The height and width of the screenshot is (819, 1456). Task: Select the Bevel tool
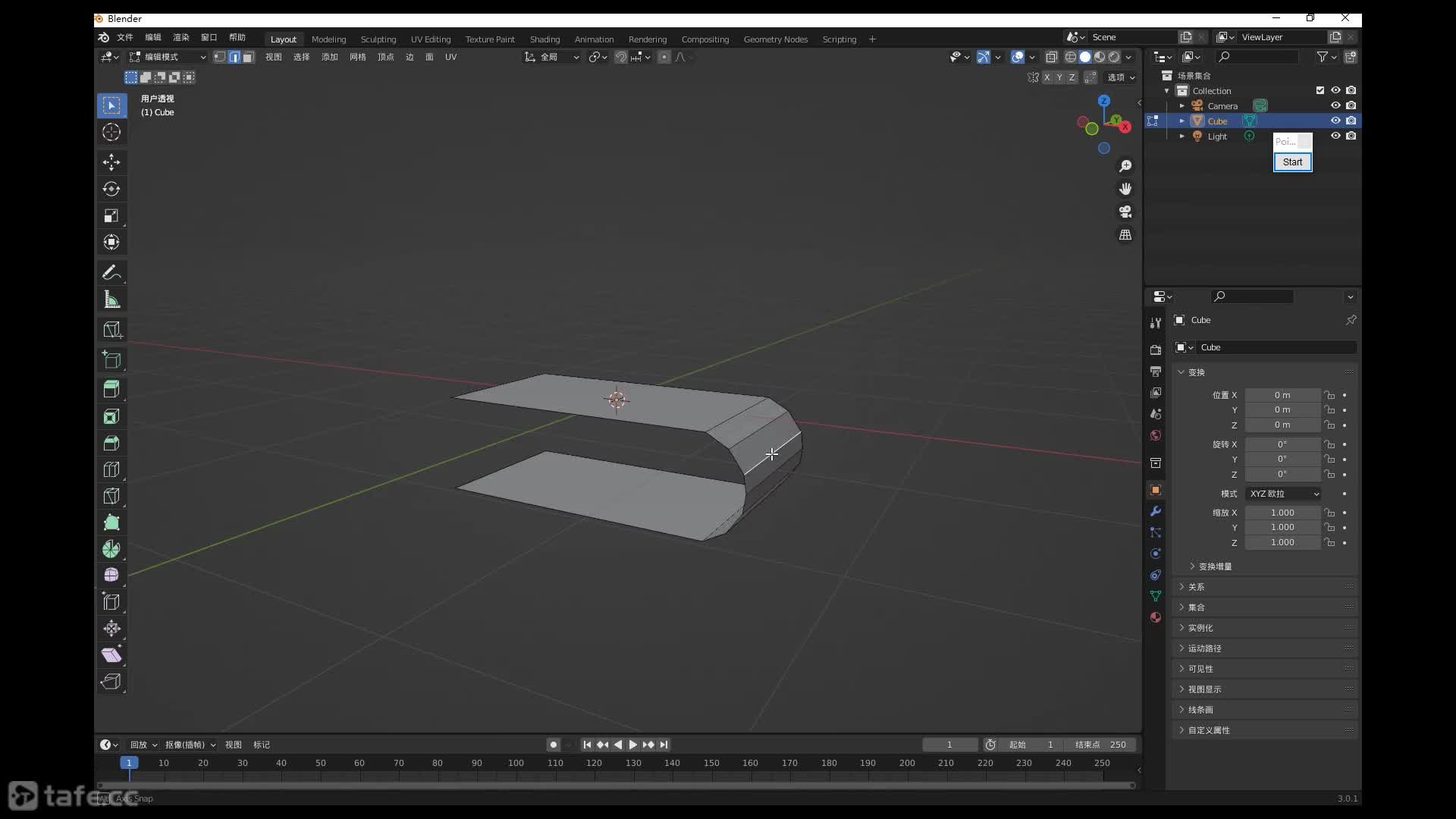tap(111, 443)
